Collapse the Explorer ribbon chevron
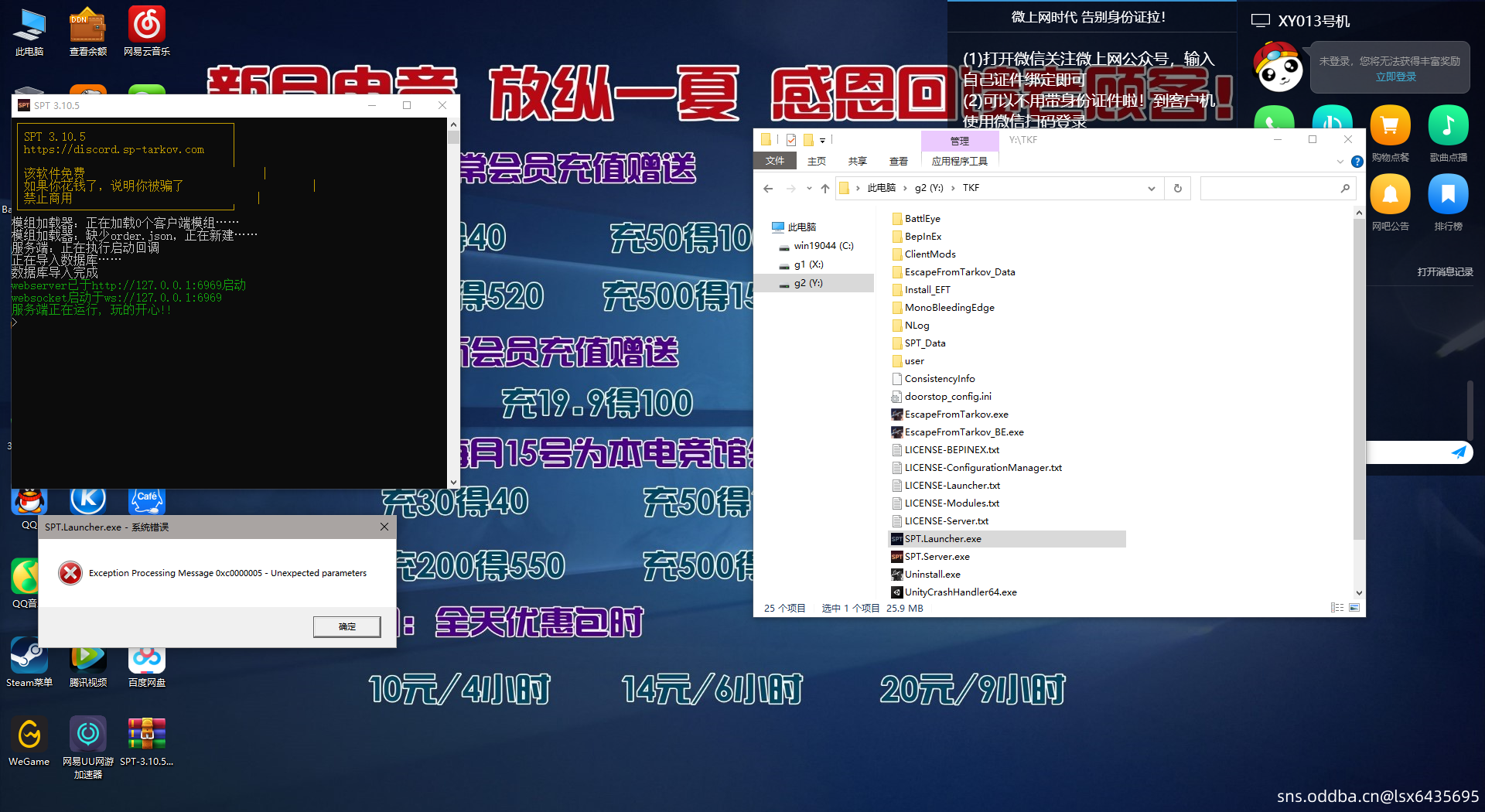Screen dimensions: 1485x812 pos(1340,162)
